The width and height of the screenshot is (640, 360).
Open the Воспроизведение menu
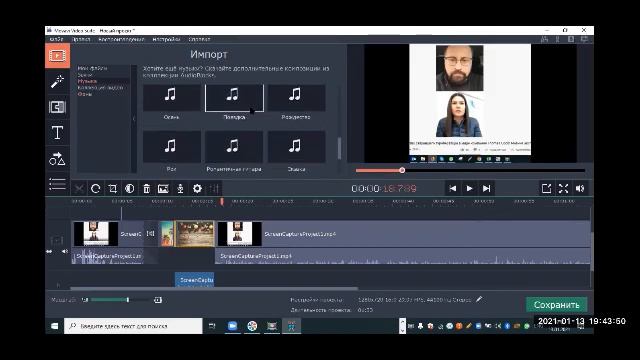[x=121, y=39]
